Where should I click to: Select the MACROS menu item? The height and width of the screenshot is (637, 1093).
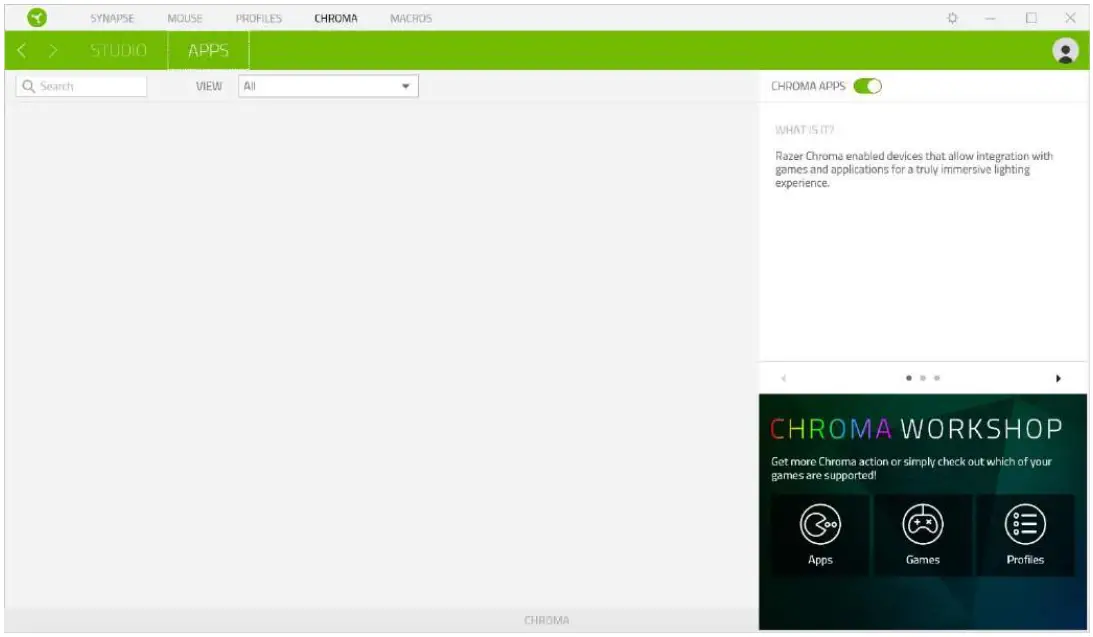(x=409, y=17)
